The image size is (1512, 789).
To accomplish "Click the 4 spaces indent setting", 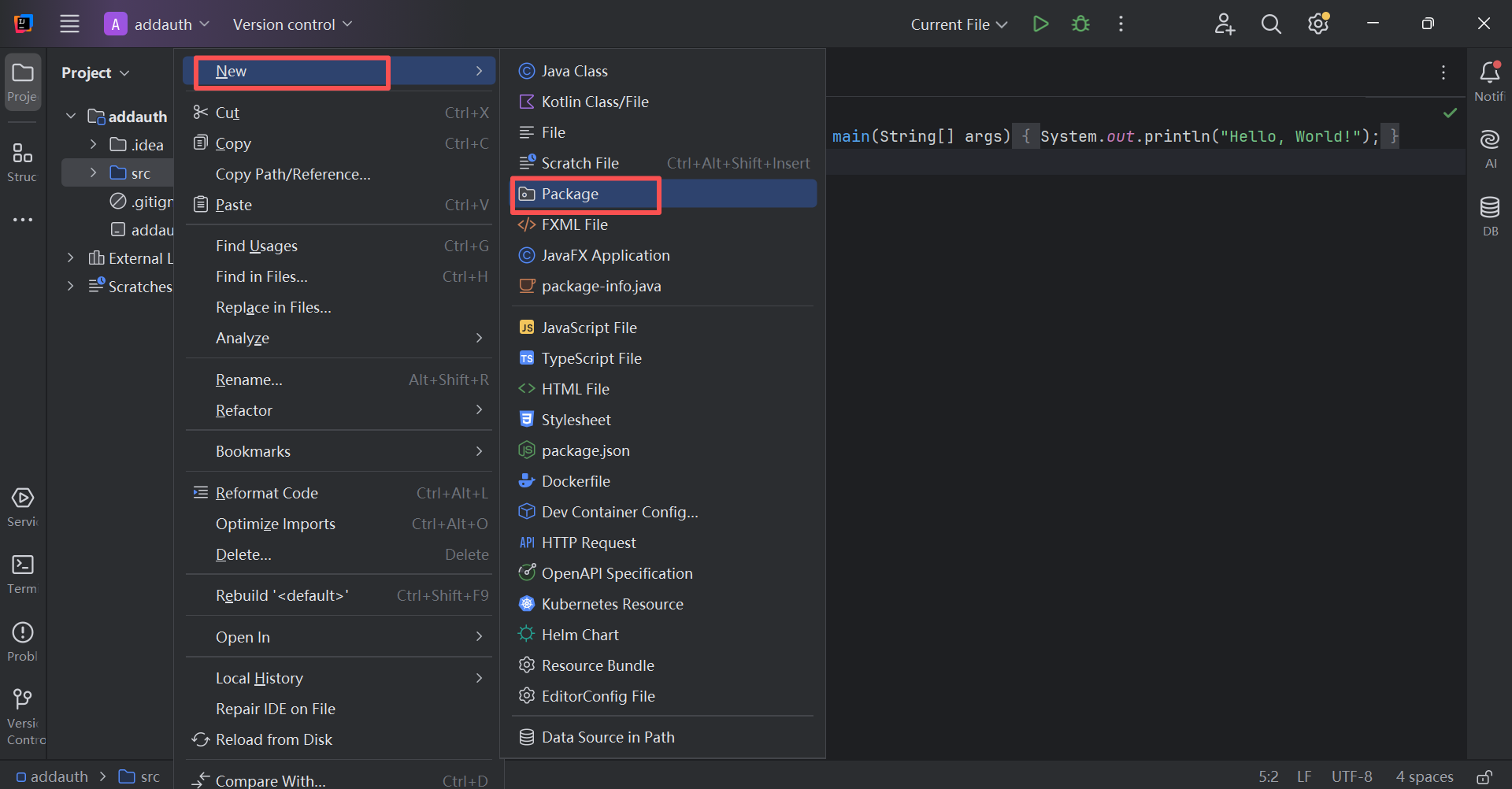I will pos(1424,777).
